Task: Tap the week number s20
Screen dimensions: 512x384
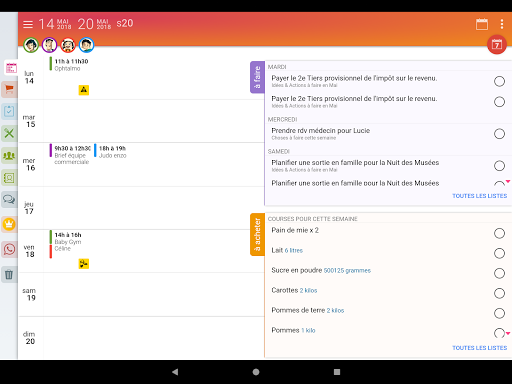Action: 125,23
